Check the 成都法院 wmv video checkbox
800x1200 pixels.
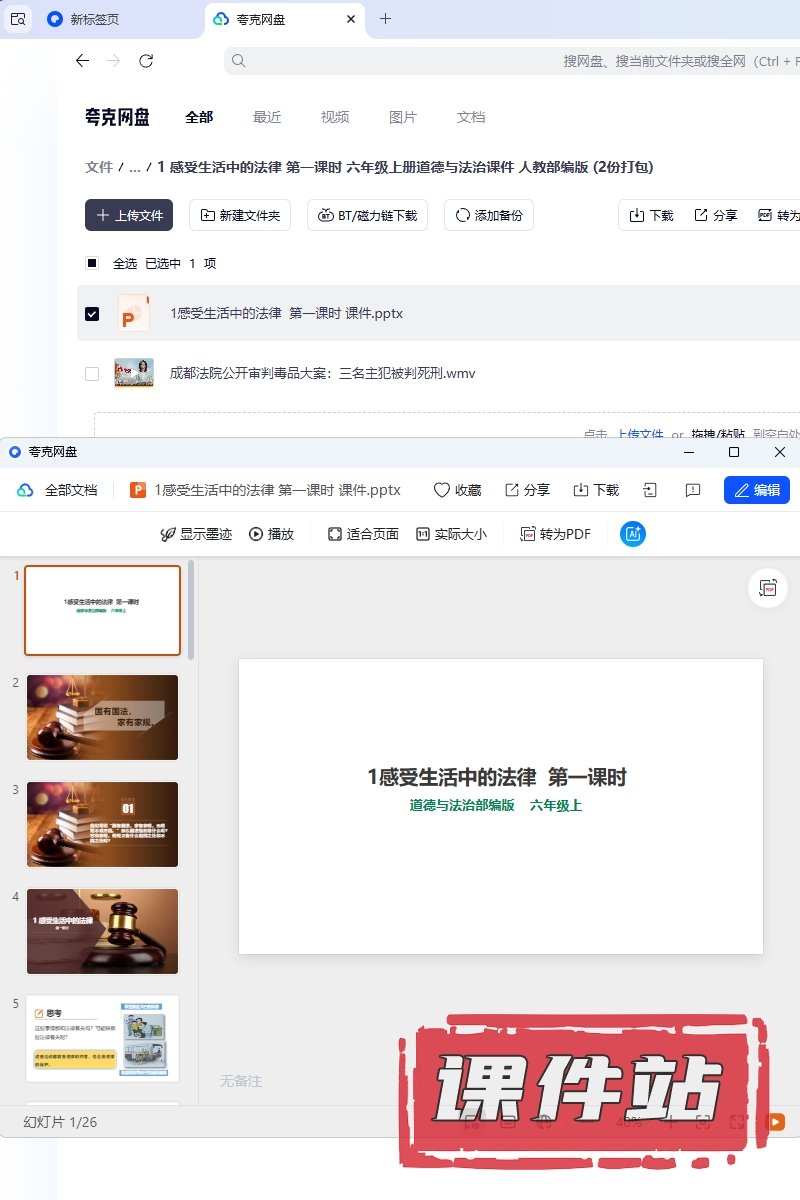[x=92, y=374]
